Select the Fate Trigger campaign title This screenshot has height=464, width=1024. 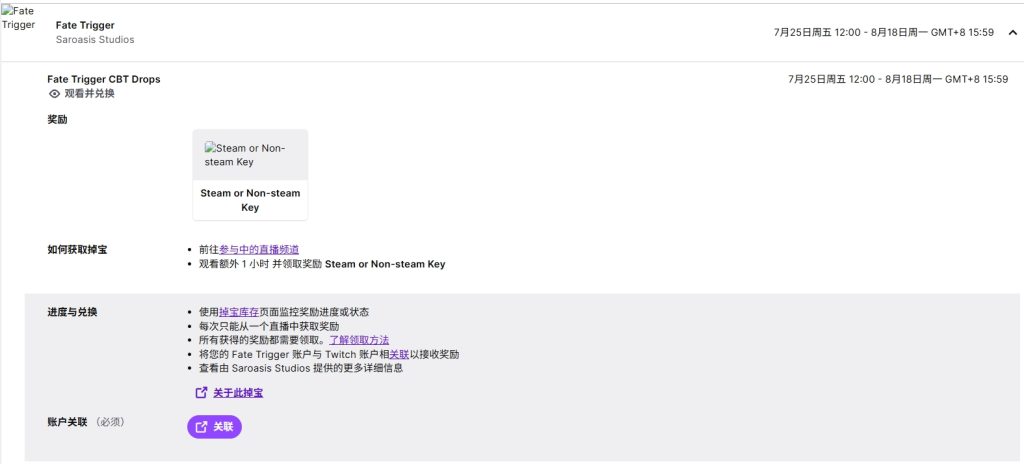tap(85, 25)
